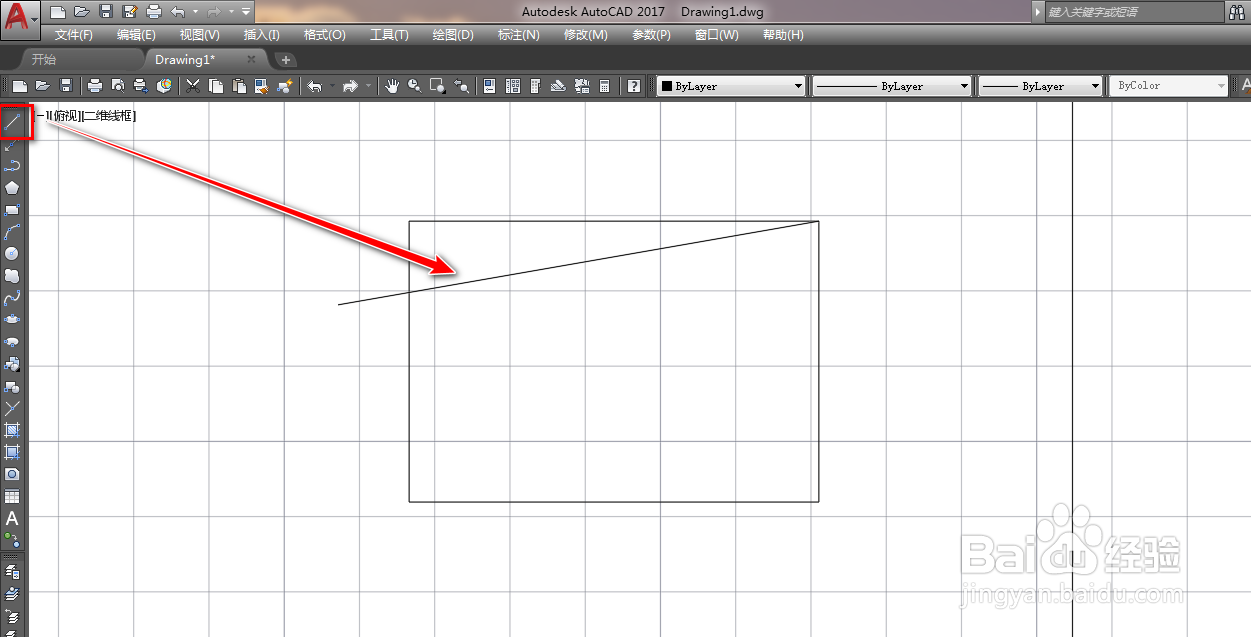Image resolution: width=1251 pixels, height=637 pixels.
Task: Open the 工具(T) menu
Action: point(389,35)
